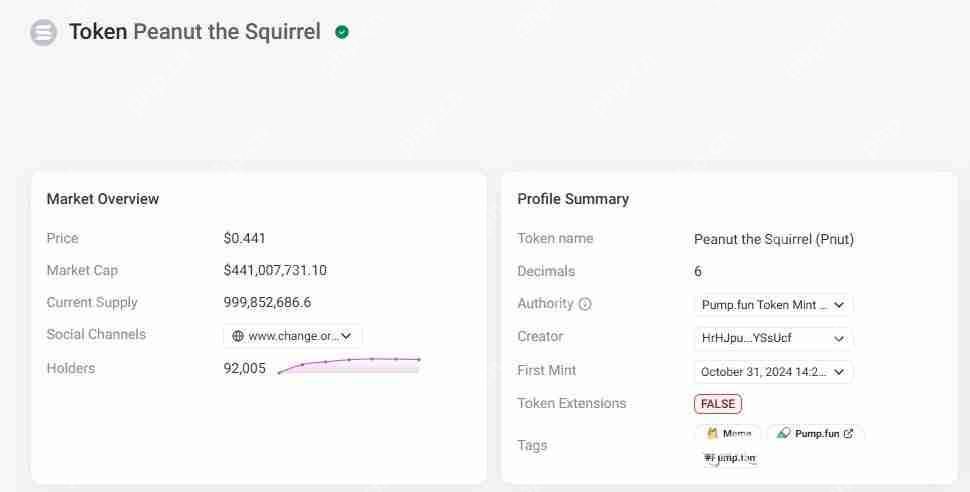Click the external link icon on Pump.fun tag
The height and width of the screenshot is (492, 970).
coord(849,434)
